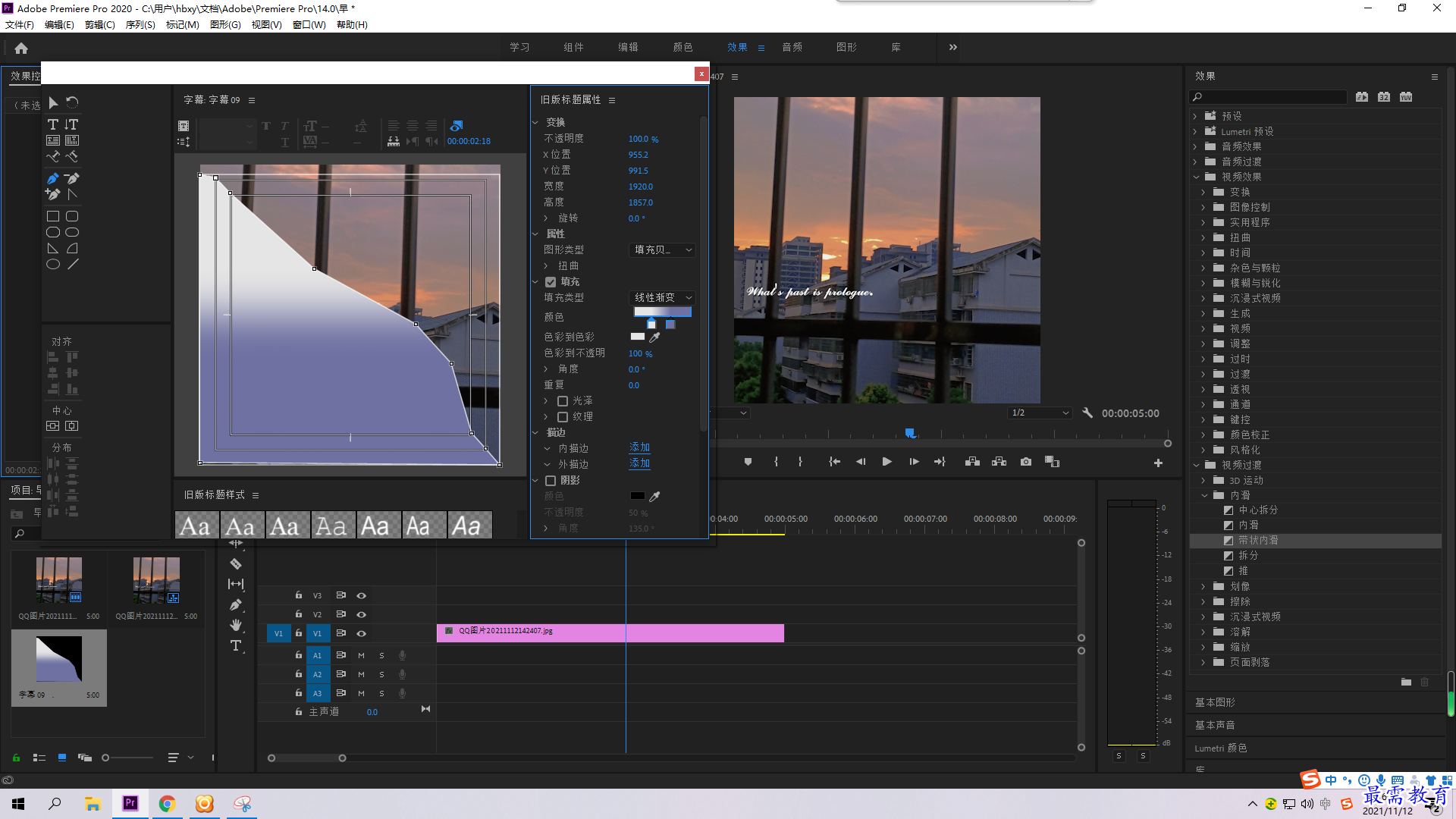This screenshot has width=1456, height=819.
Task: Select the Selection arrow tool in title designer
Action: click(53, 102)
